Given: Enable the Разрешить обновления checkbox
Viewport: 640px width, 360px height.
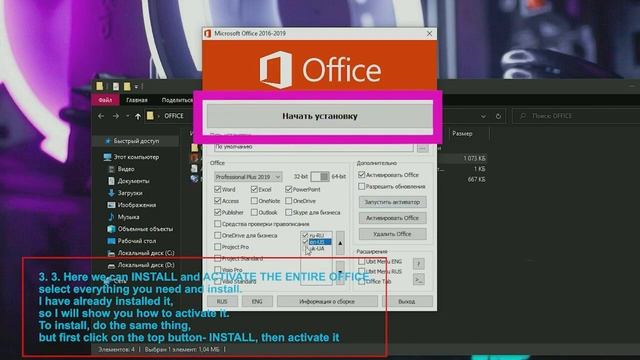Looking at the screenshot, I should (x=361, y=187).
